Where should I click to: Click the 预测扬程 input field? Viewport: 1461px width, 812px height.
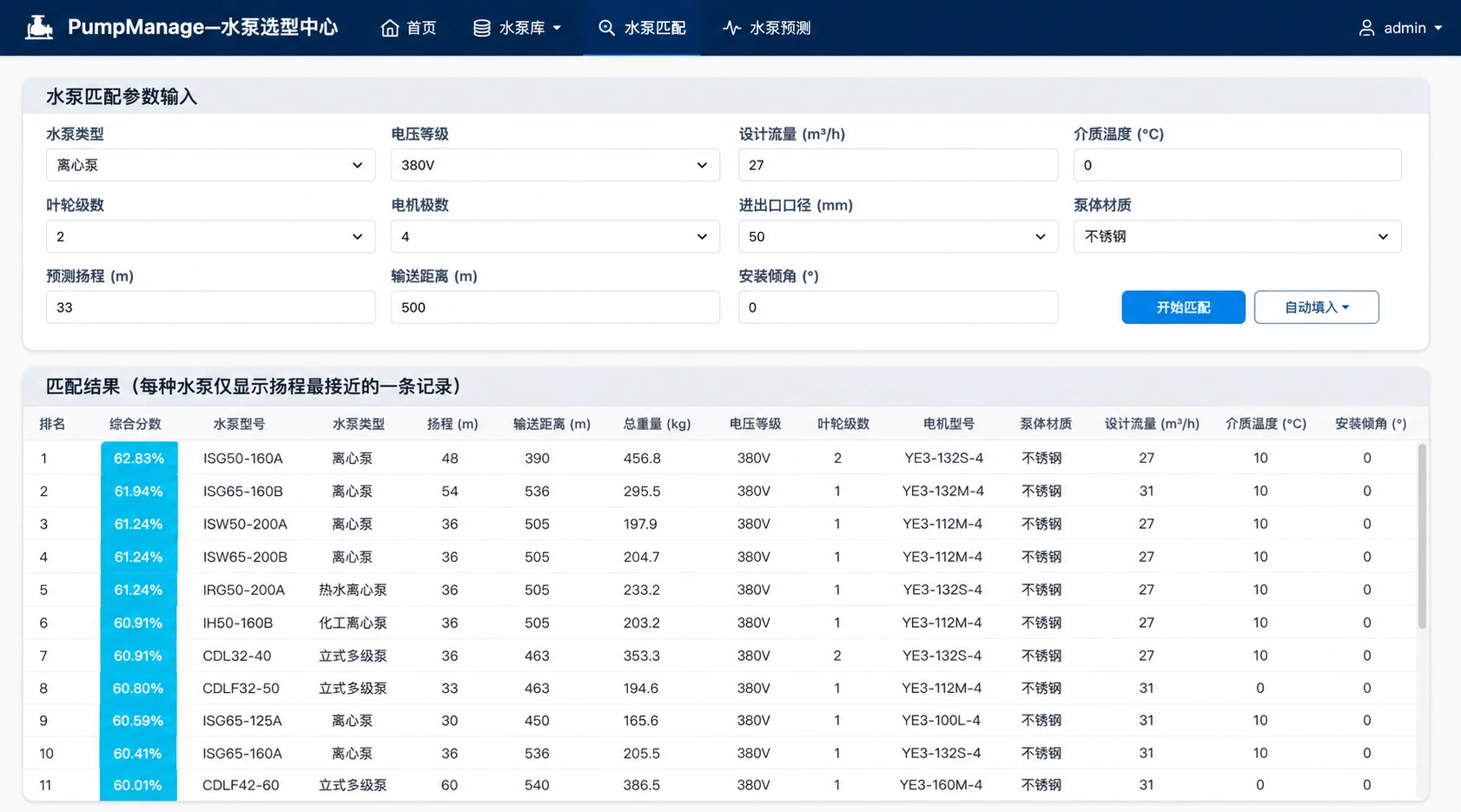click(210, 307)
